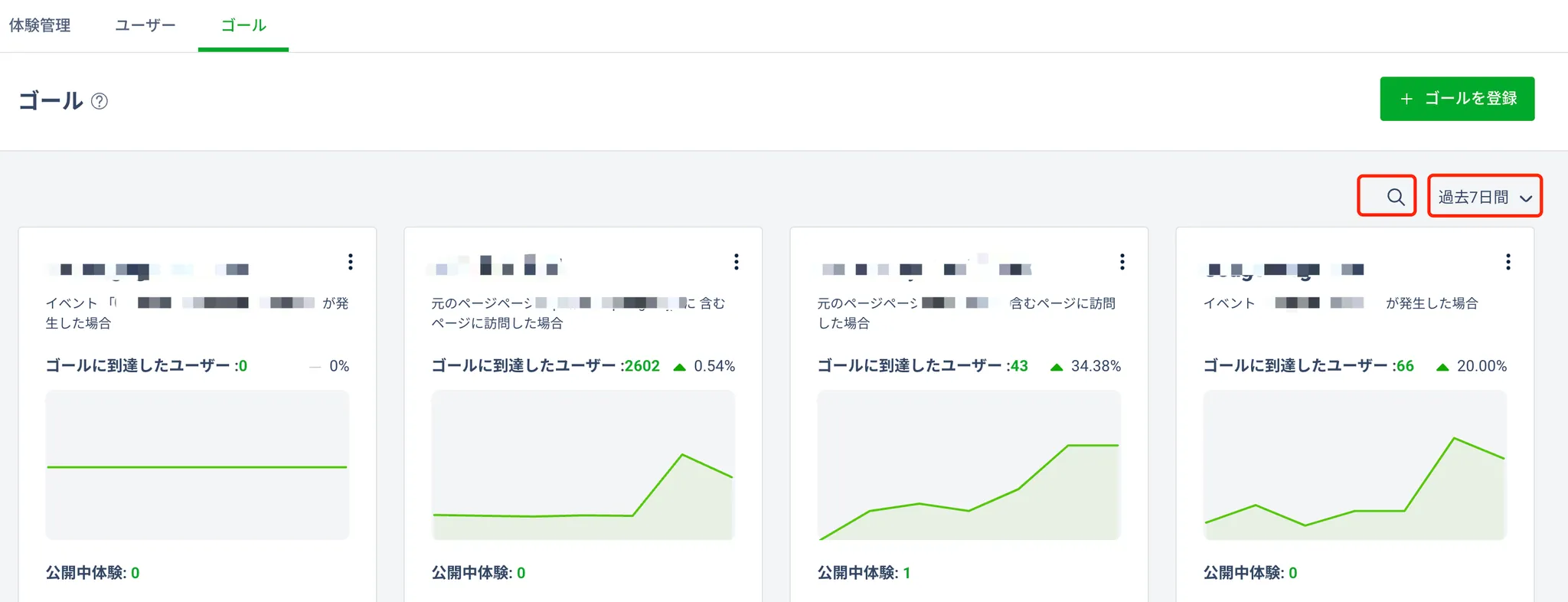
Task: Expand the 過去7日間 period dropdown
Action: (1485, 197)
